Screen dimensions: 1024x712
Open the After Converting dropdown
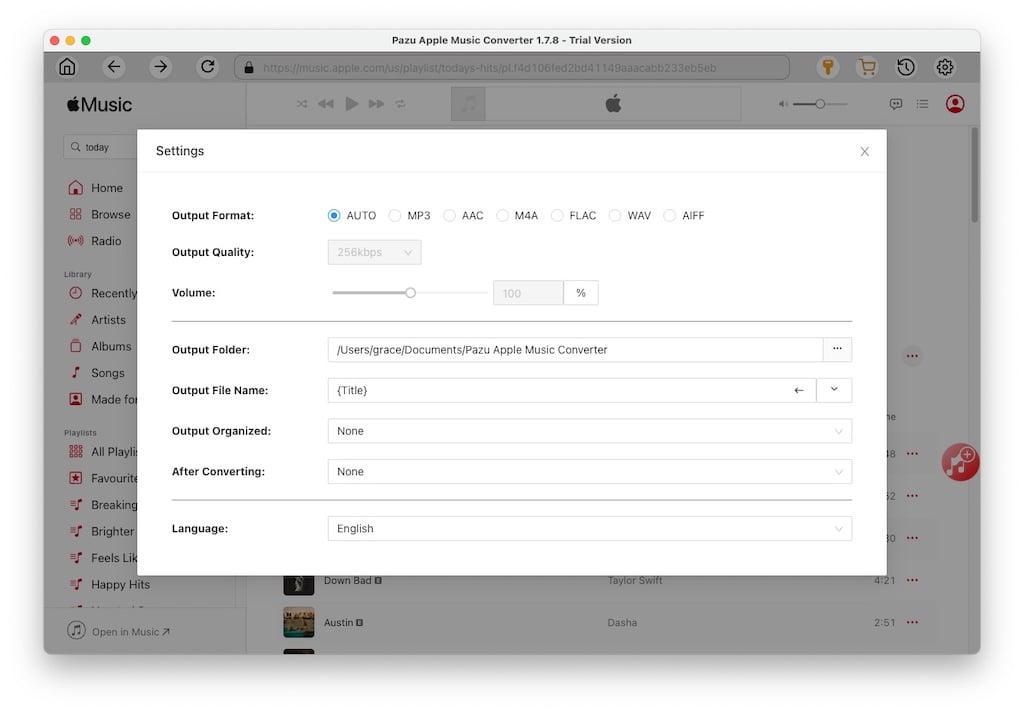pyautogui.click(x=590, y=472)
